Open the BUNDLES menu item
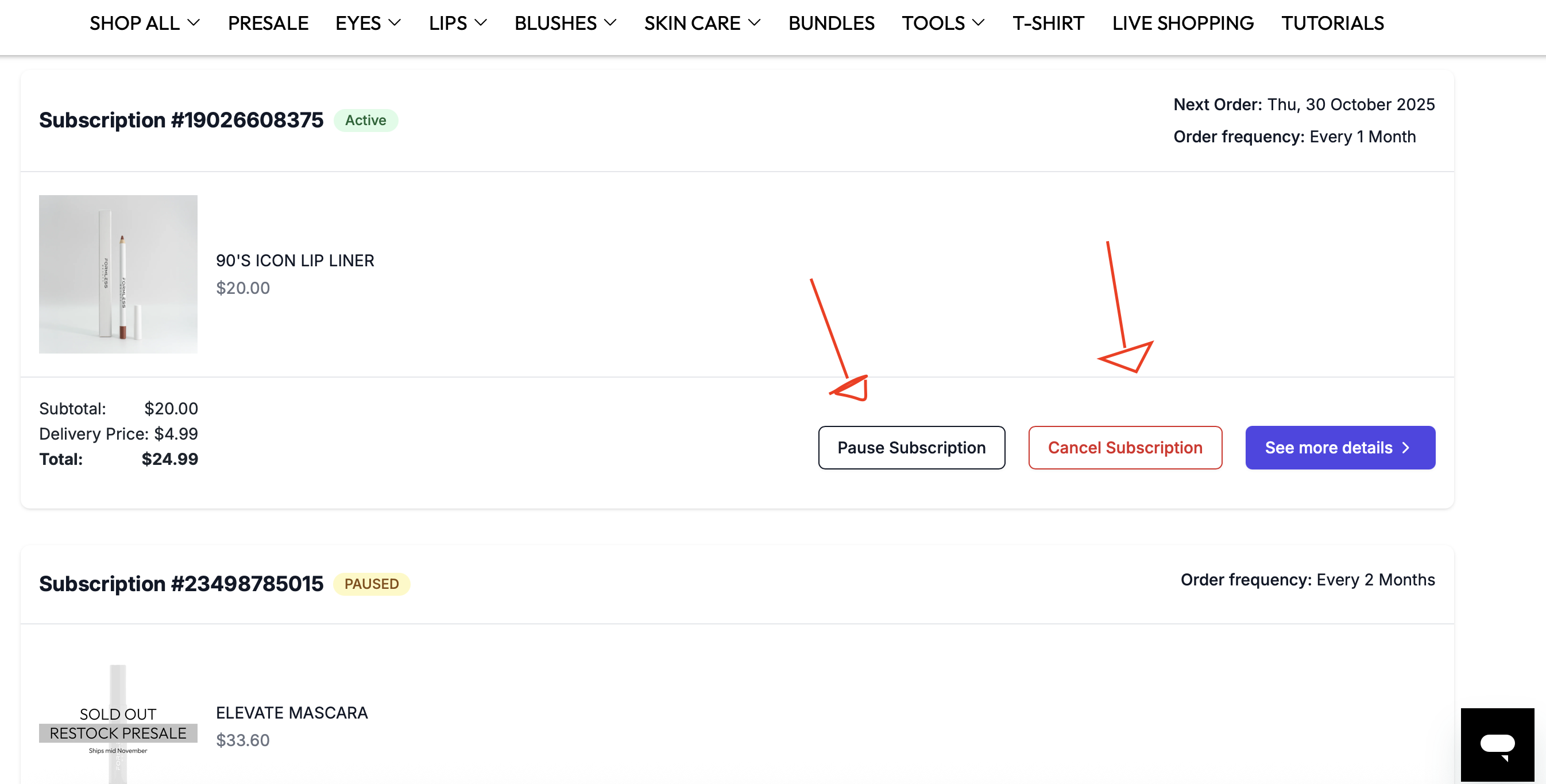Viewport: 1546px width, 784px height. [831, 23]
